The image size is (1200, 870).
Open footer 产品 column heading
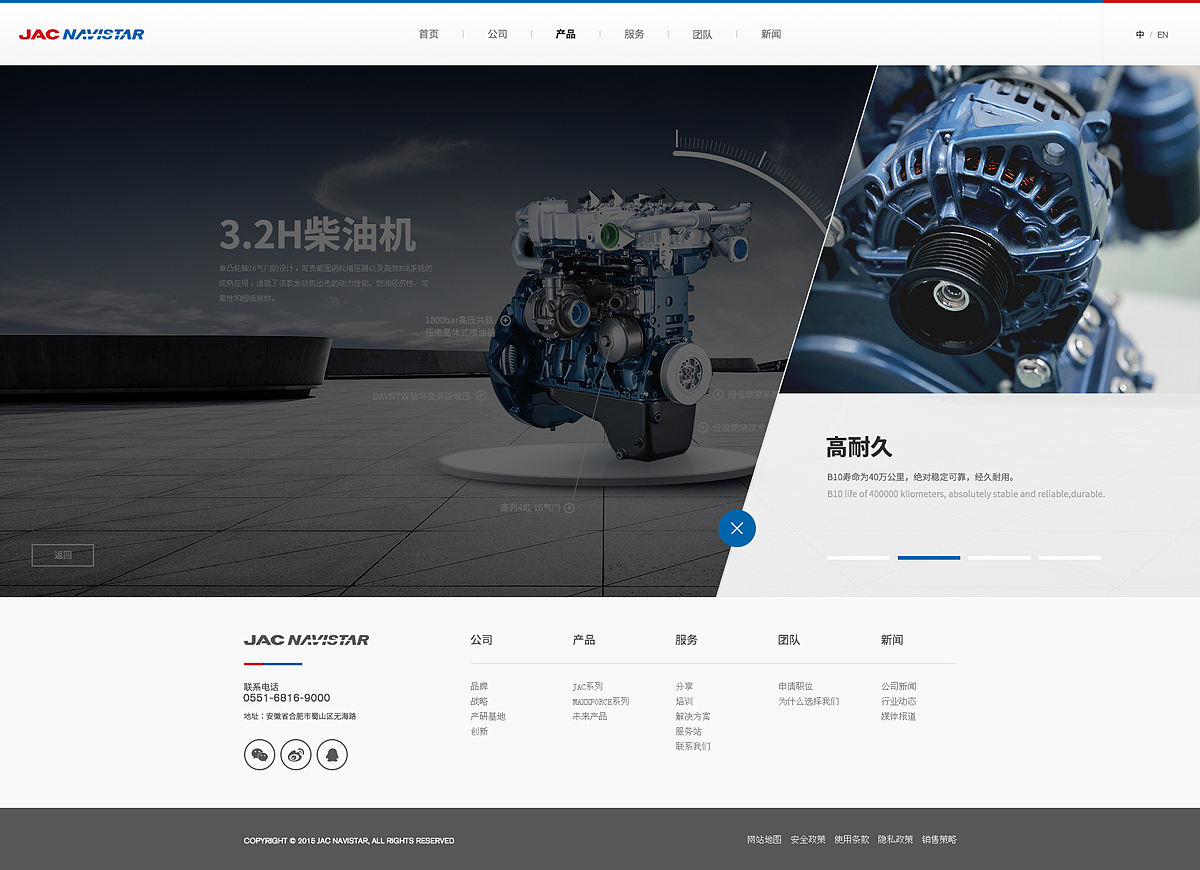pyautogui.click(x=584, y=640)
